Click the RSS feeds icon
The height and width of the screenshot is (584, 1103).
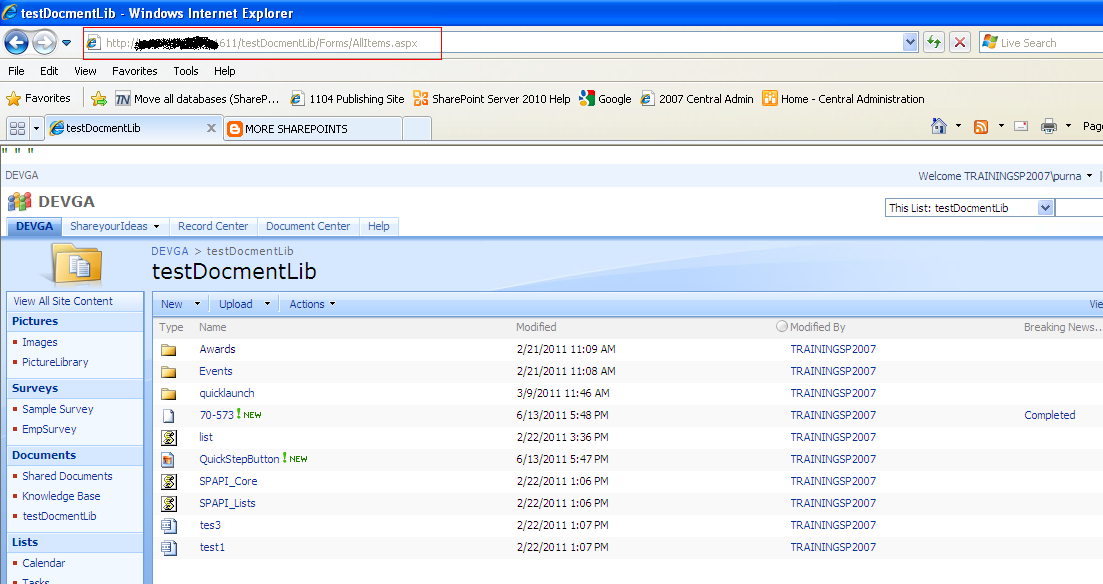981,127
